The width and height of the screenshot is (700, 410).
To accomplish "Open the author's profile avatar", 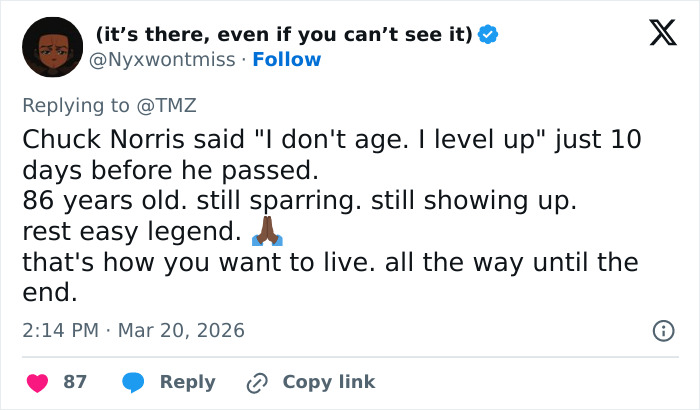I will (52, 47).
